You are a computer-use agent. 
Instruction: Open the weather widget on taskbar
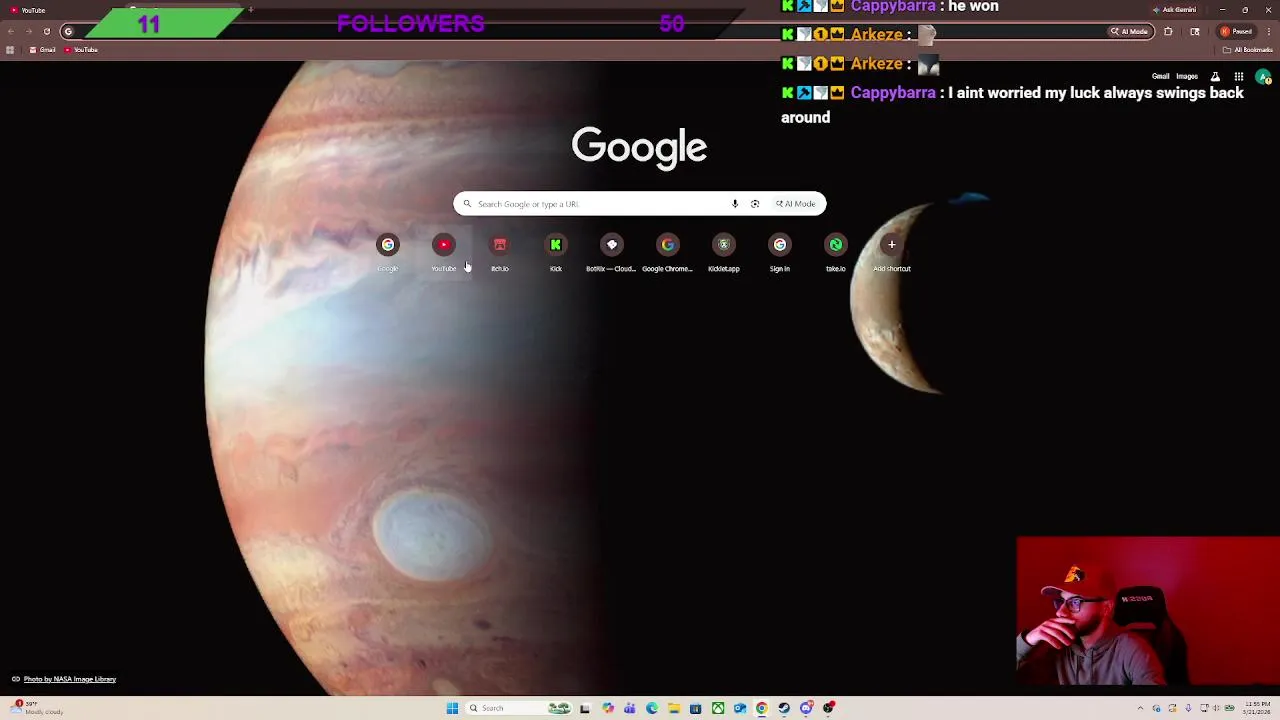pos(35,708)
